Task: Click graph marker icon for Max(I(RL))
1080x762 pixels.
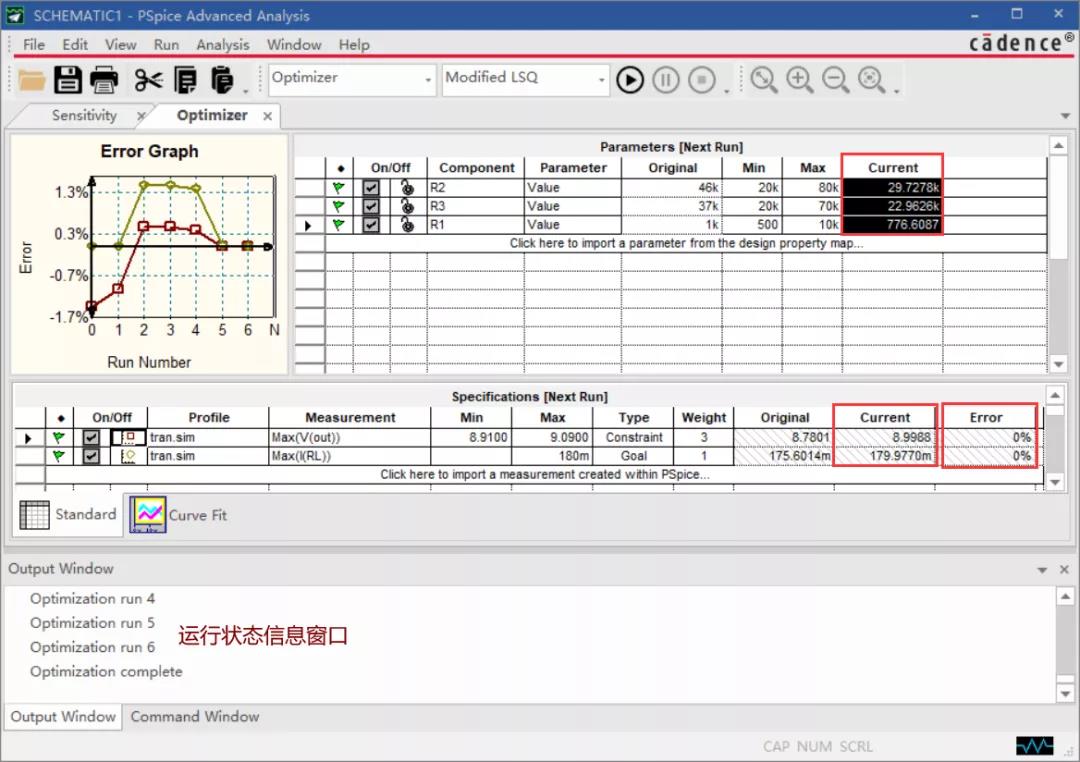Action: (x=129, y=456)
